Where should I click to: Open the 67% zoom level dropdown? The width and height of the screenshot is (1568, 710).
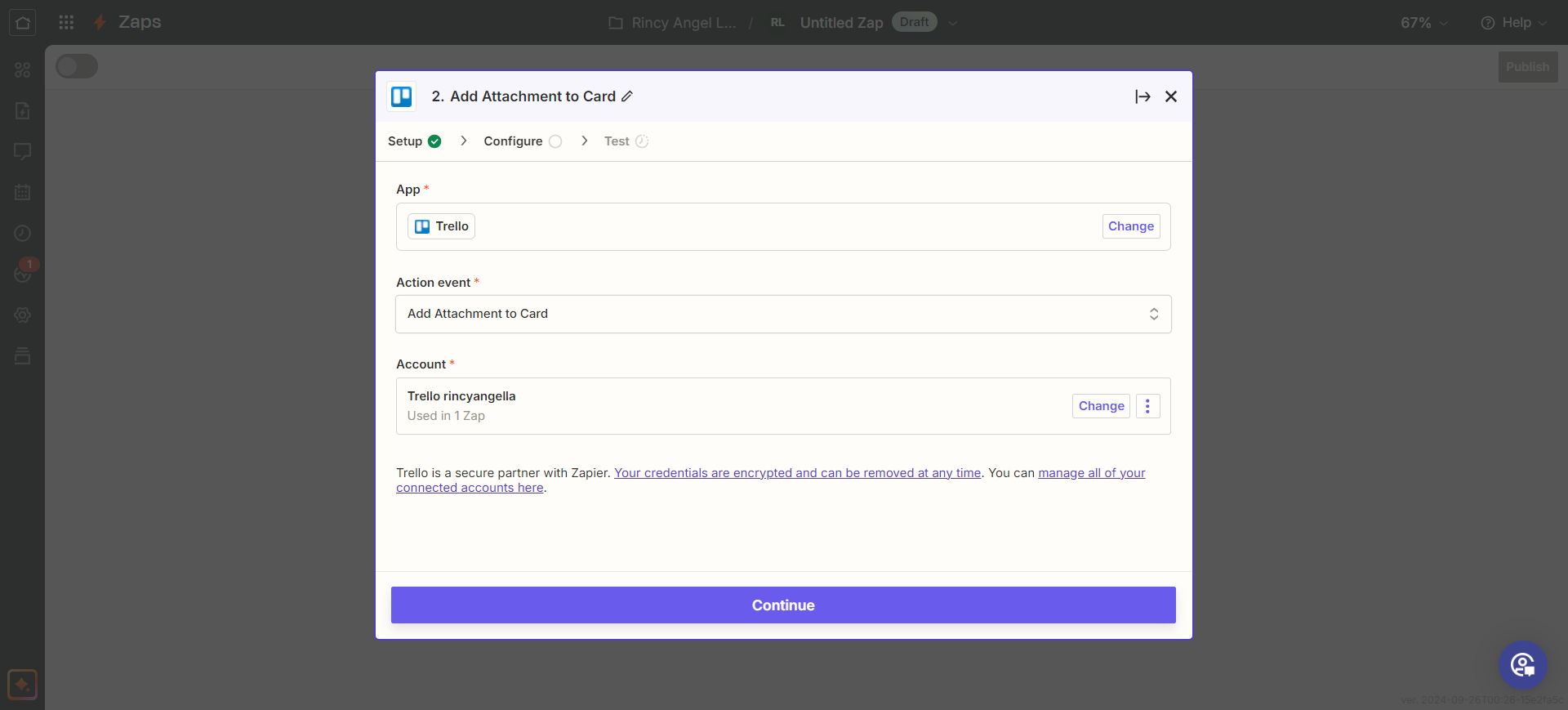pos(1424,23)
